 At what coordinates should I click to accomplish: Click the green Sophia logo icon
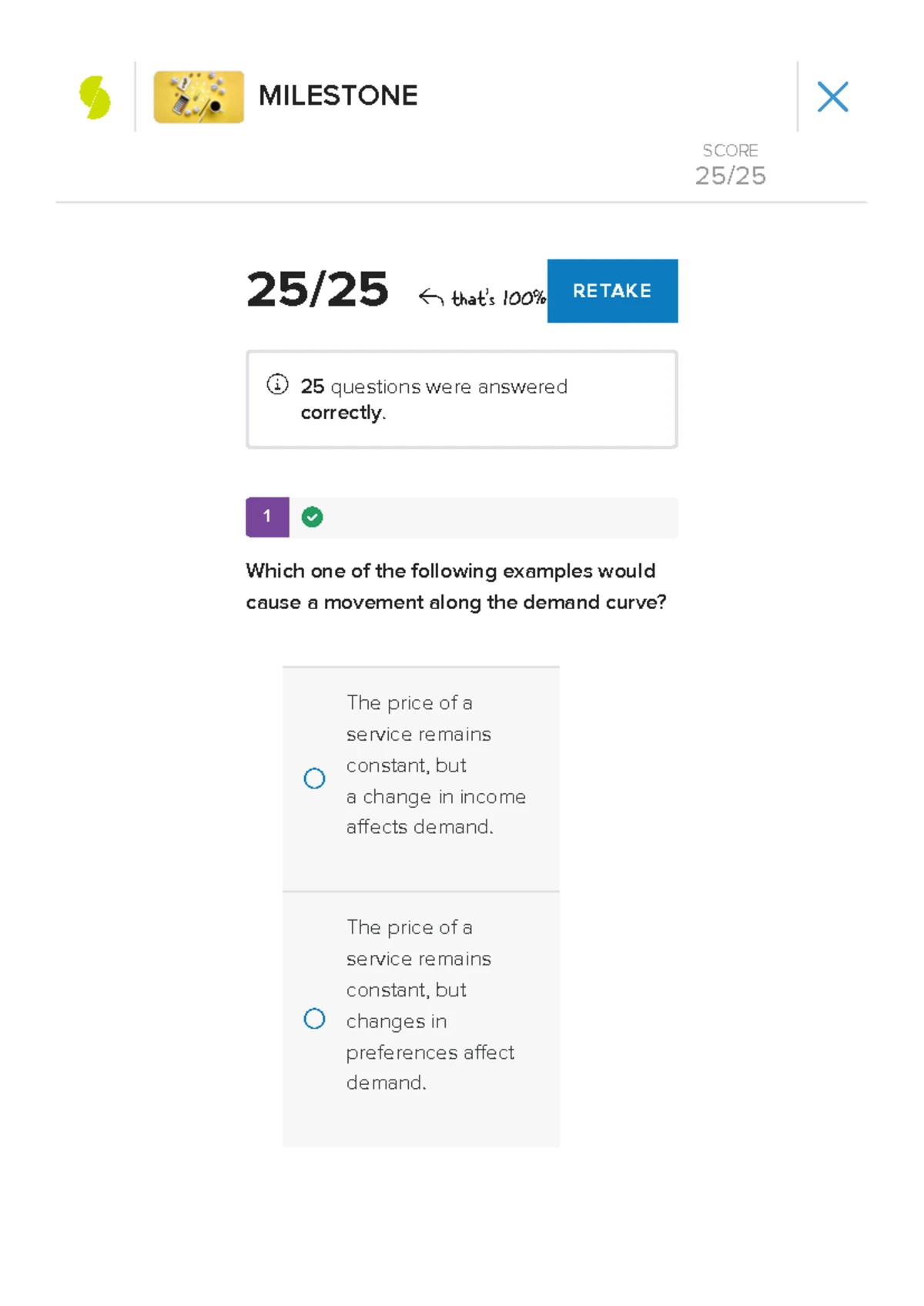[95, 98]
